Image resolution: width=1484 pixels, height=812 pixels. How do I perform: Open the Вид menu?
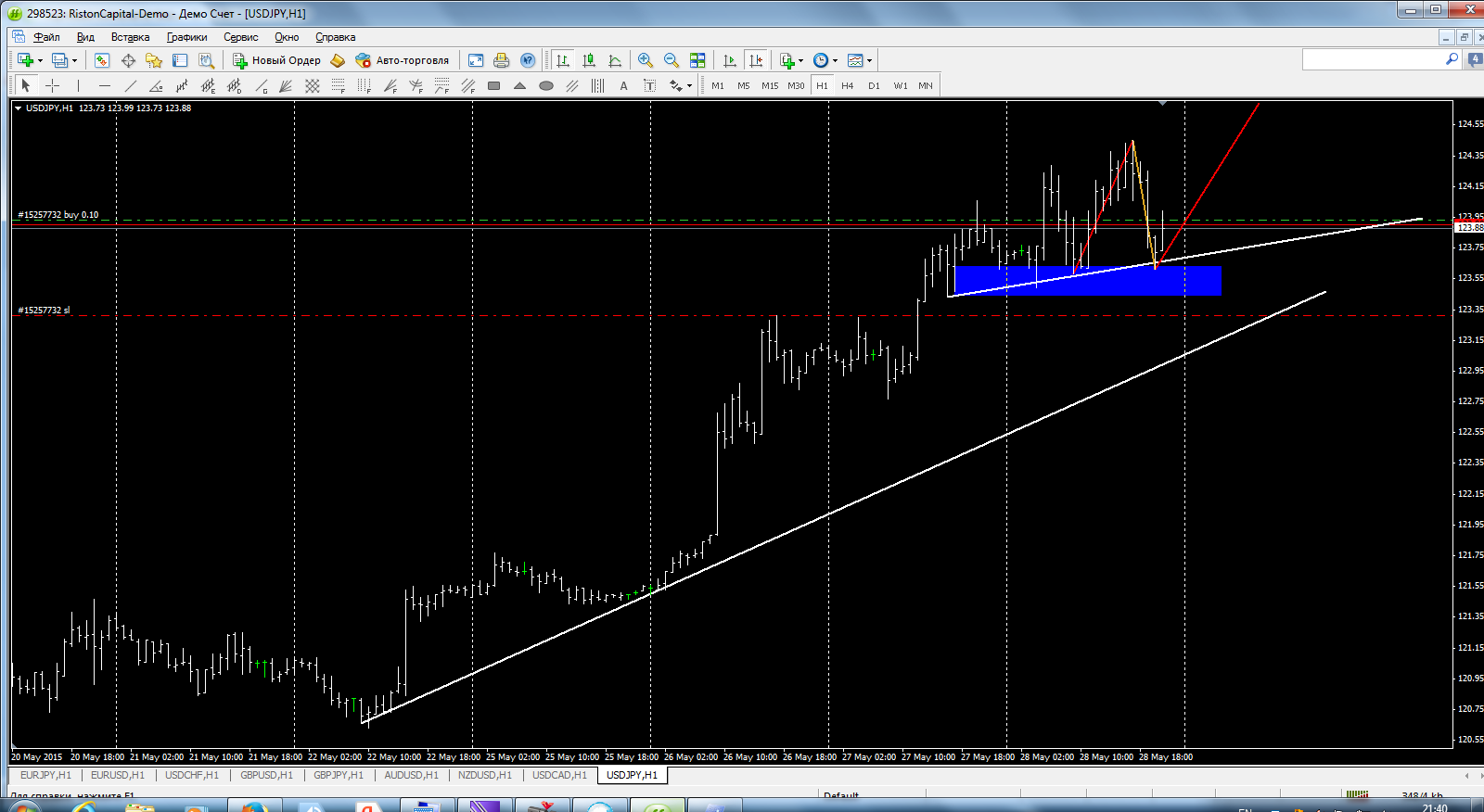[85, 37]
